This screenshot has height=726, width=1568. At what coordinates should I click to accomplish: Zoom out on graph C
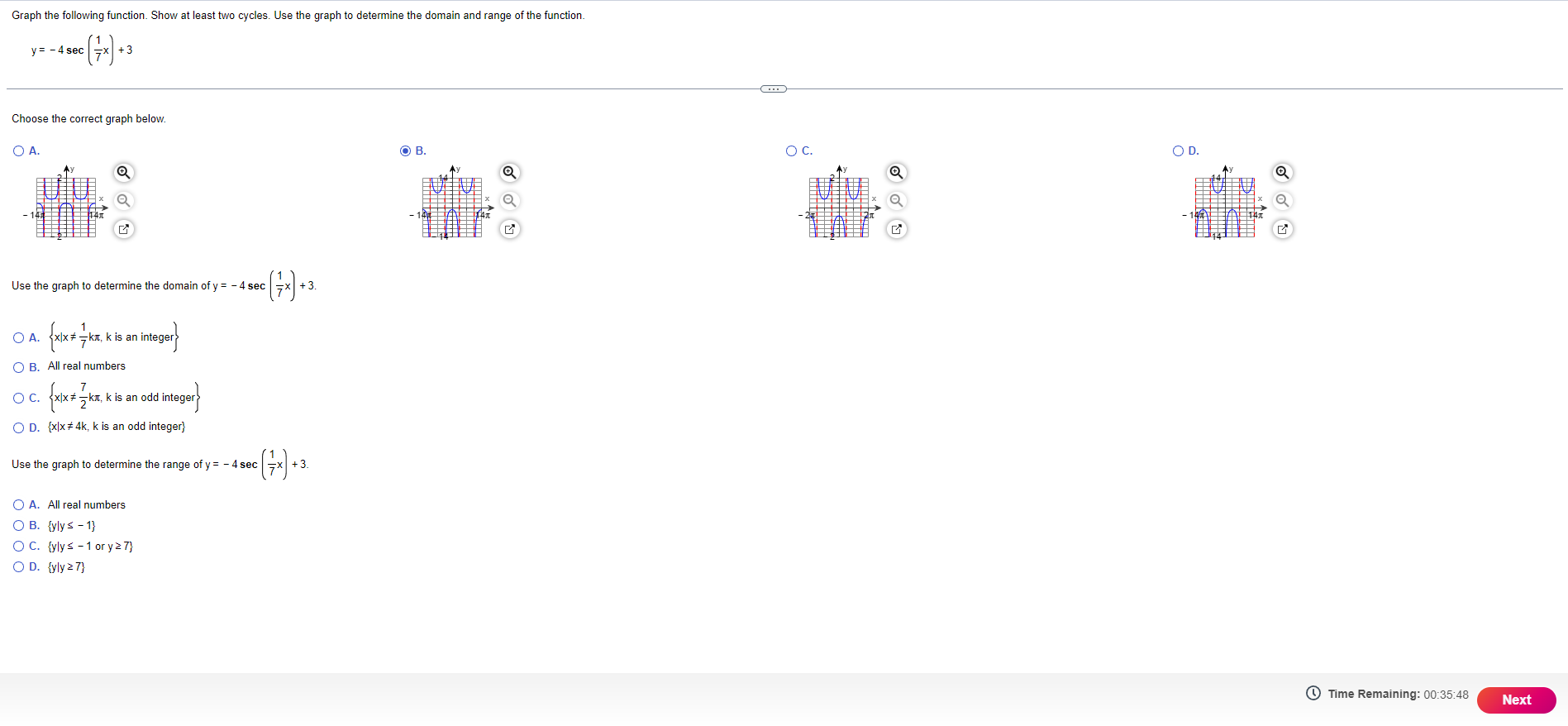pyautogui.click(x=896, y=200)
